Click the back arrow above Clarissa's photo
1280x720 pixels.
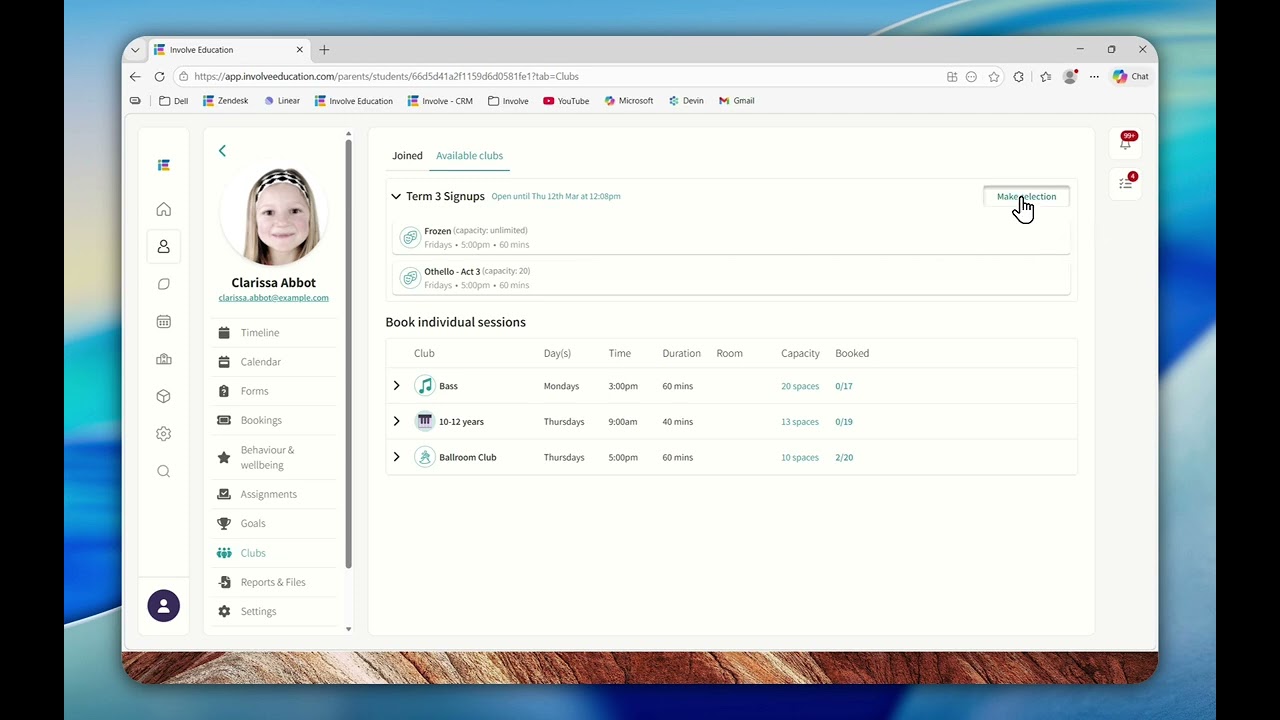(222, 151)
